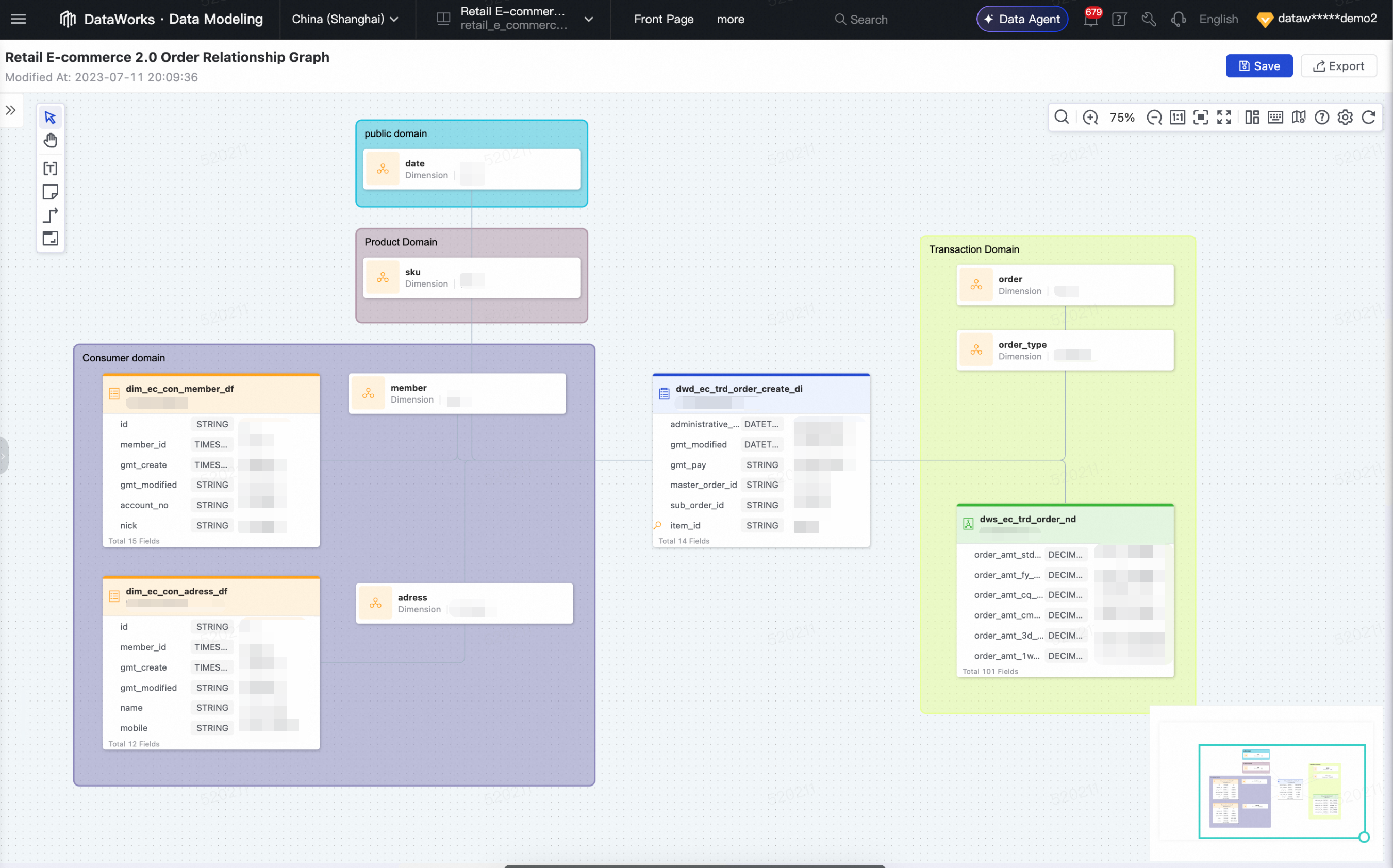This screenshot has width=1393, height=868.
Task: Open the China (Shanghai) region dropdown
Action: [345, 19]
